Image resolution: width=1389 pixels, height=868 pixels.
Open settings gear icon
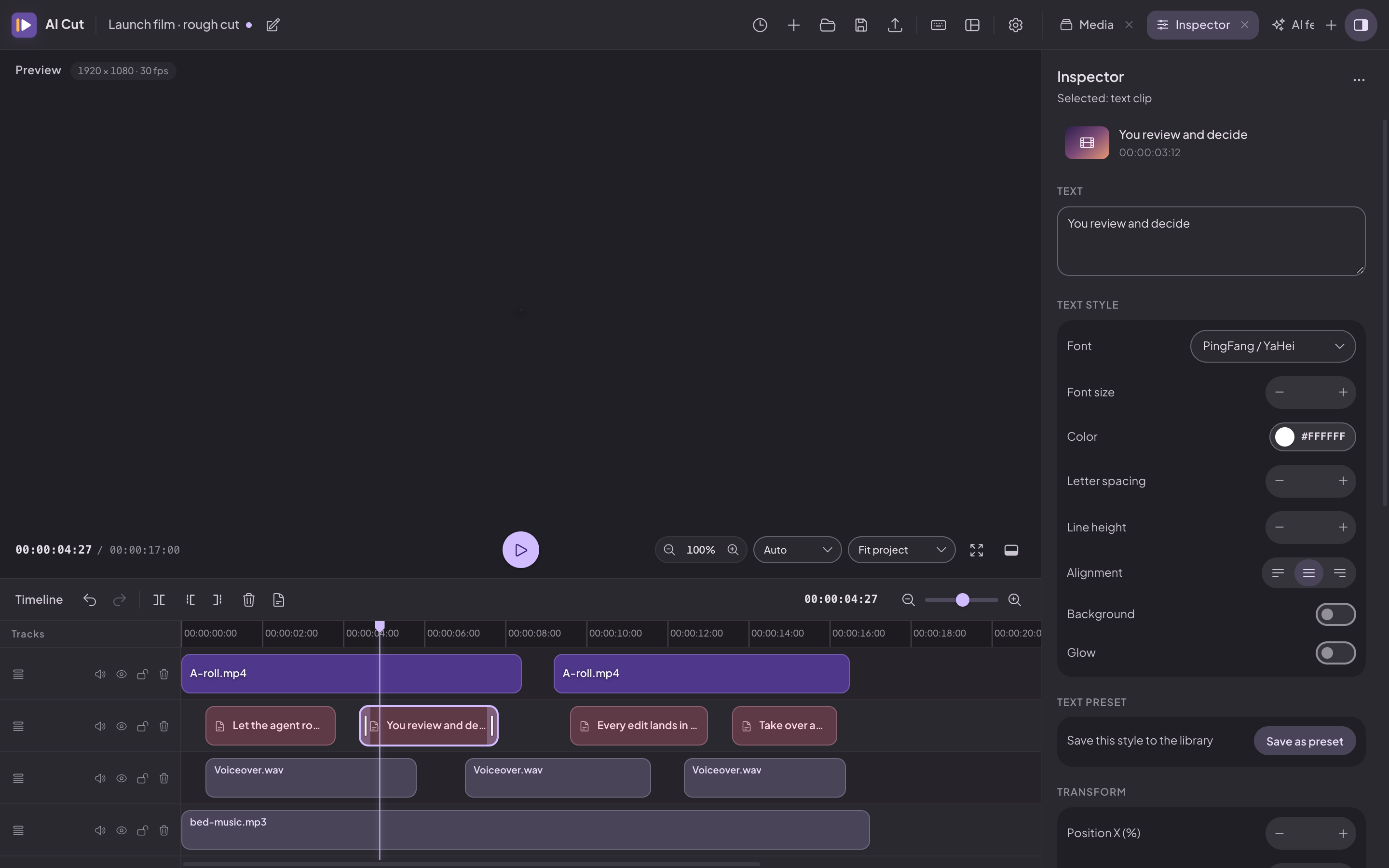pyautogui.click(x=1015, y=25)
